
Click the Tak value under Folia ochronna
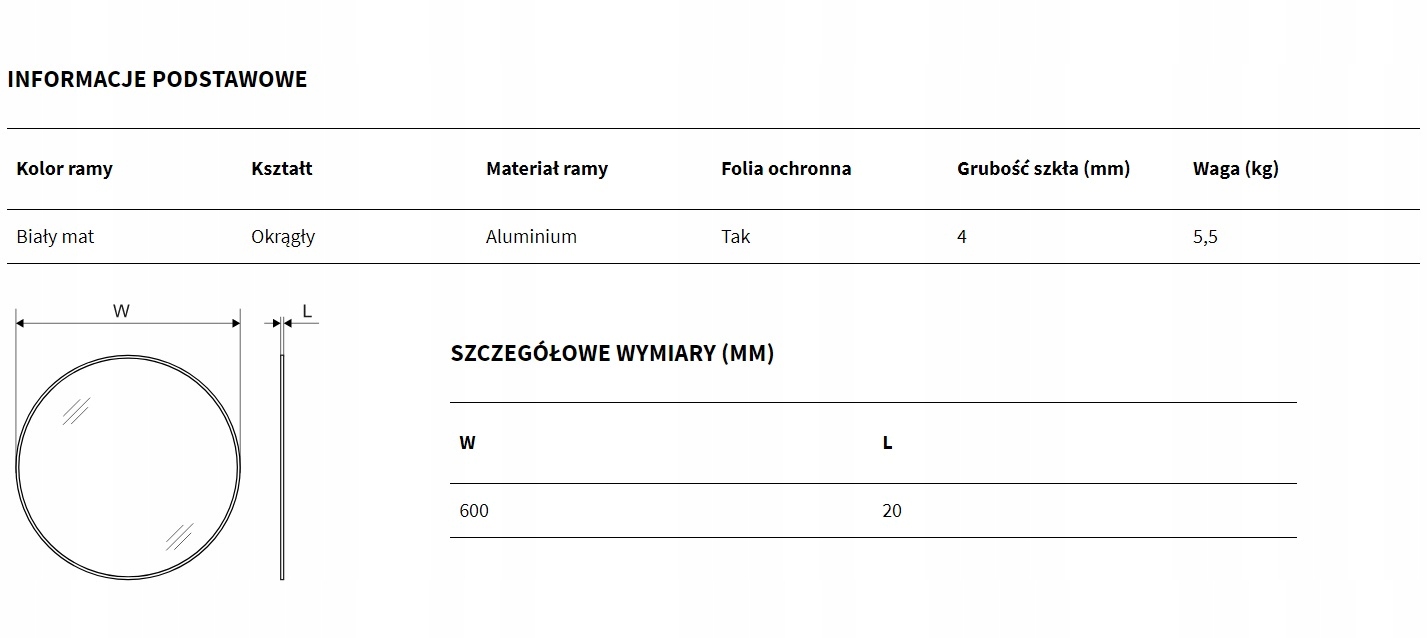735,237
